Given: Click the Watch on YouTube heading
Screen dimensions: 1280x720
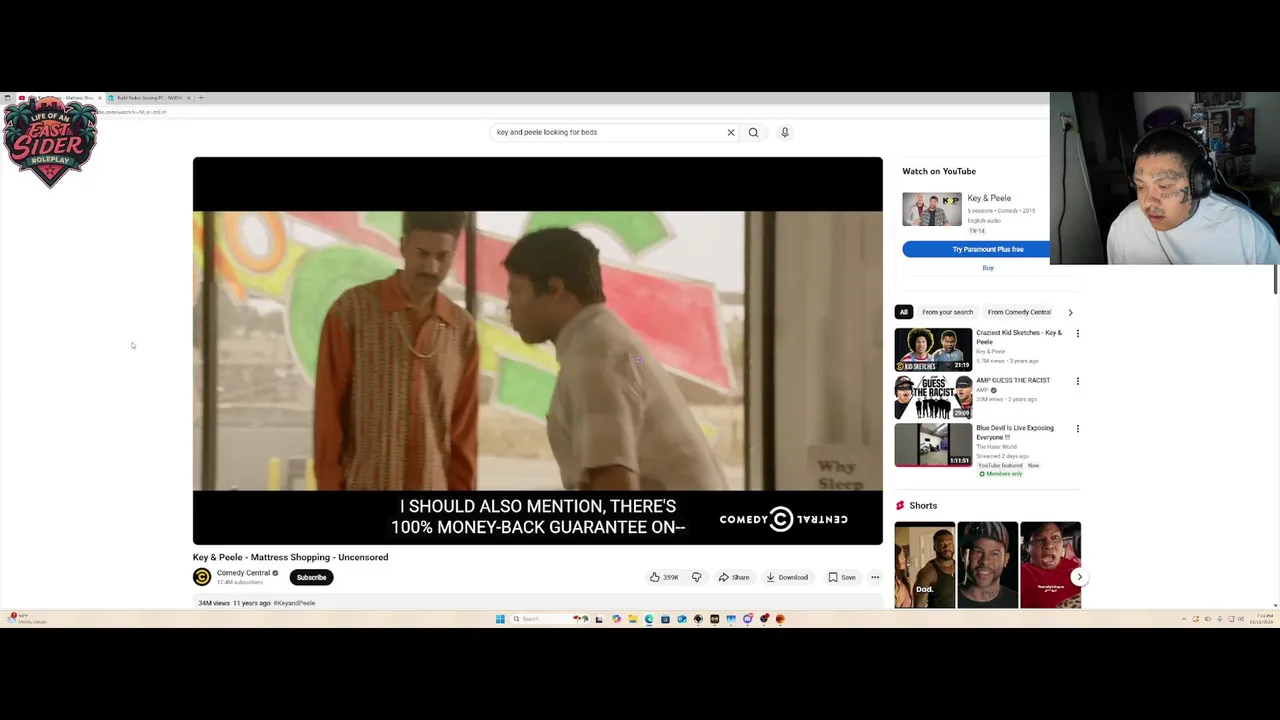Looking at the screenshot, I should (x=939, y=171).
